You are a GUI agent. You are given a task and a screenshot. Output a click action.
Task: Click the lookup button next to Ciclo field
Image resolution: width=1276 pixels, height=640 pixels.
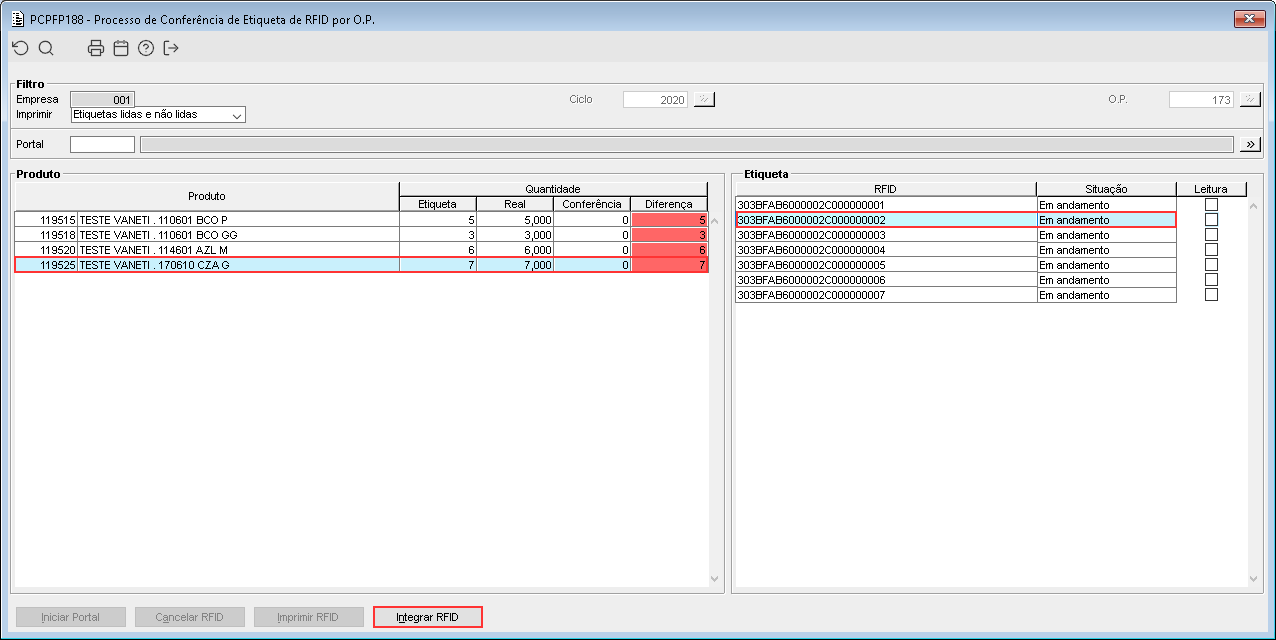pyautogui.click(x=705, y=100)
